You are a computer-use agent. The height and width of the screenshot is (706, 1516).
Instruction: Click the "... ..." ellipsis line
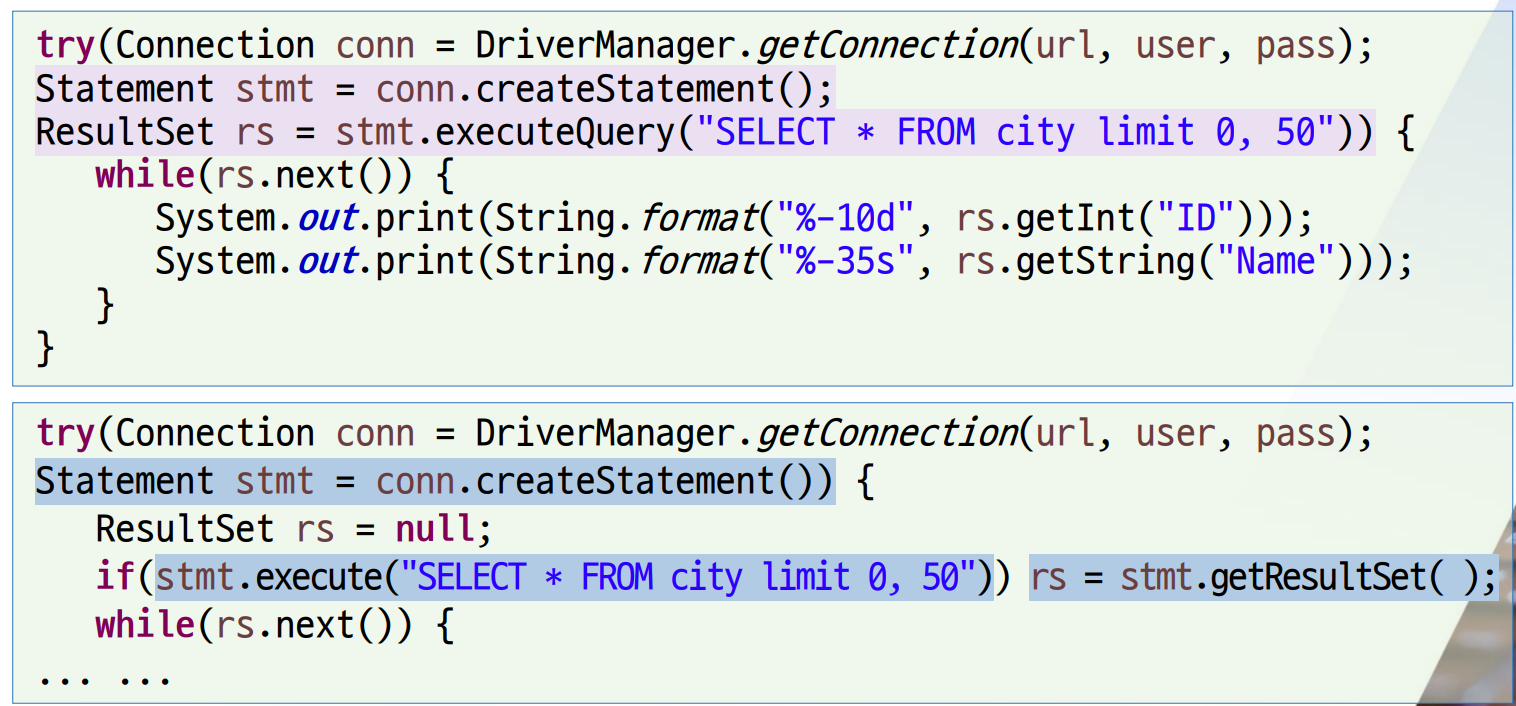click(x=105, y=680)
